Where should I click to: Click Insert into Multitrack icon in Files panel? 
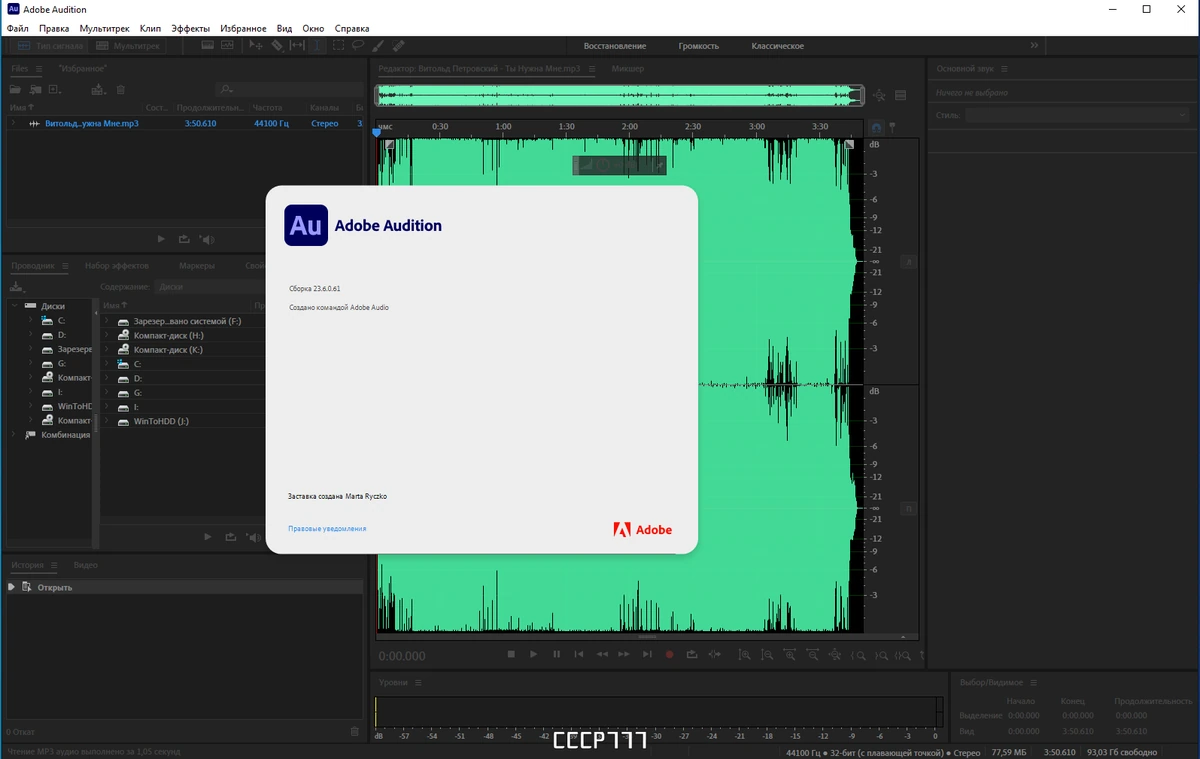[99, 90]
